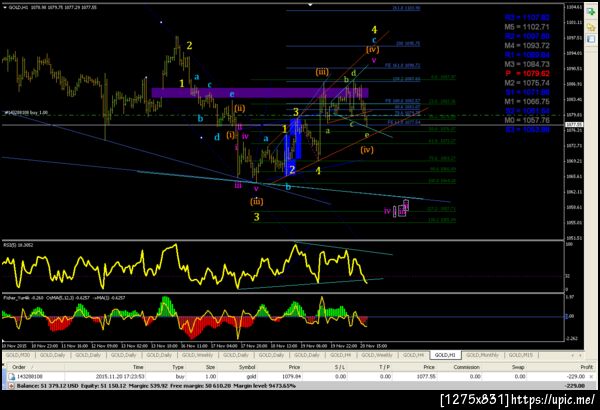This screenshot has height=410, width=600.
Task: Click the buy 1.00 trade level label on chart
Action: (26, 113)
